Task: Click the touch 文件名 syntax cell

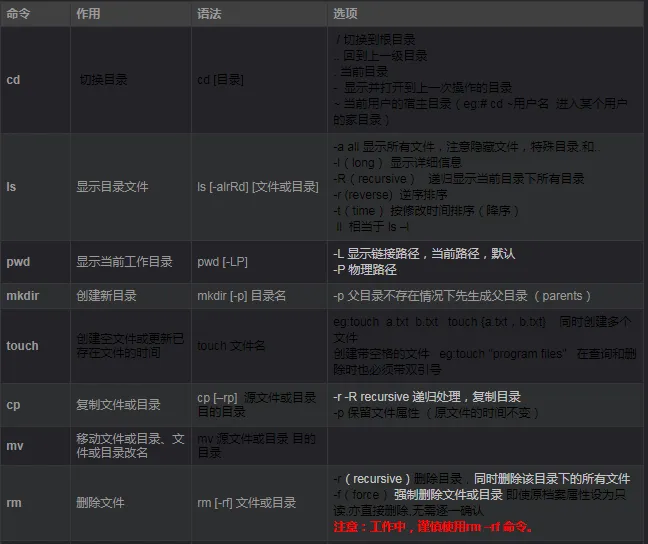Action: (259, 346)
